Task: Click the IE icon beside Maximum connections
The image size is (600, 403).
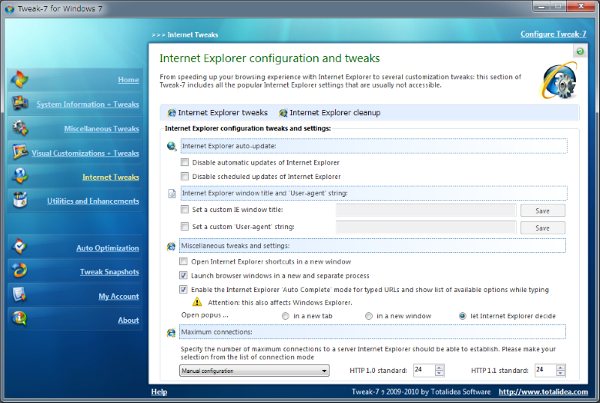Action: pyautogui.click(x=171, y=333)
